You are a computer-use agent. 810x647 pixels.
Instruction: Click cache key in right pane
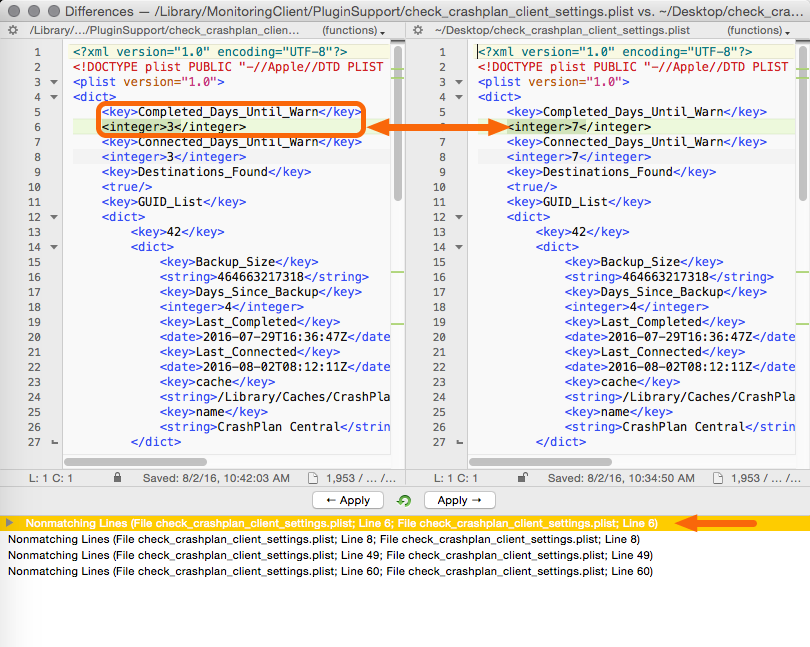pos(622,382)
